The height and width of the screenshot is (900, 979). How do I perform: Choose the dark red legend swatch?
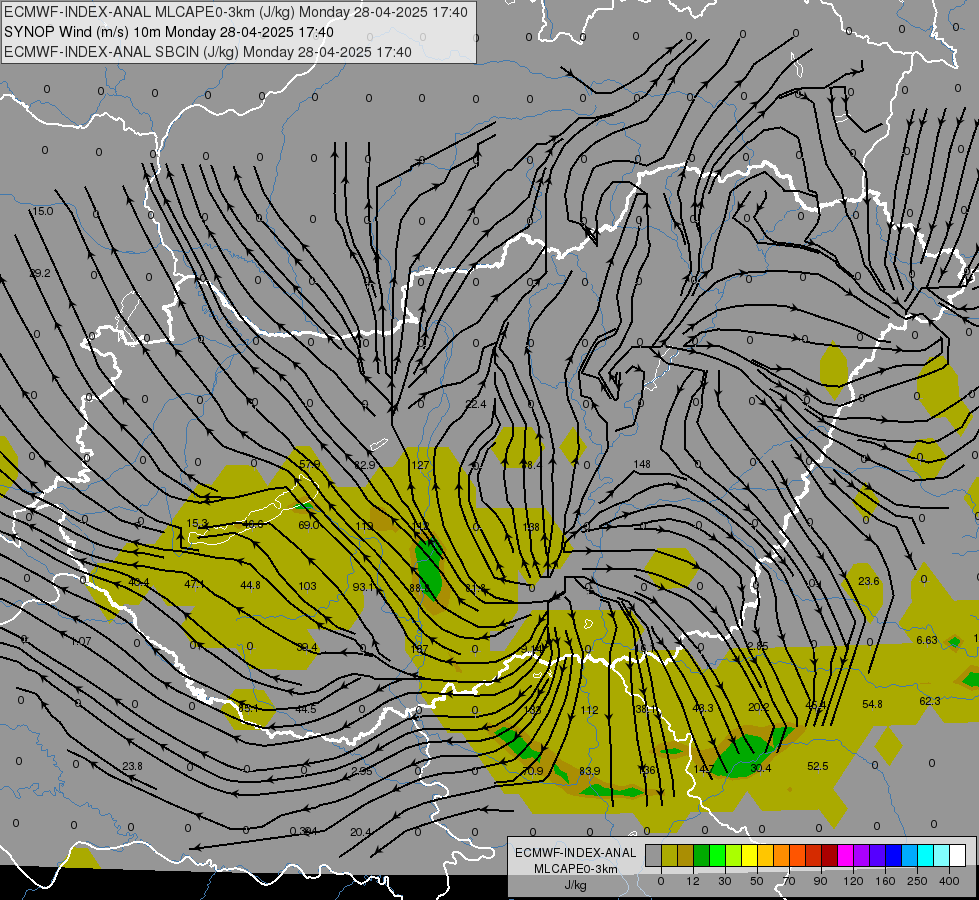click(x=829, y=855)
